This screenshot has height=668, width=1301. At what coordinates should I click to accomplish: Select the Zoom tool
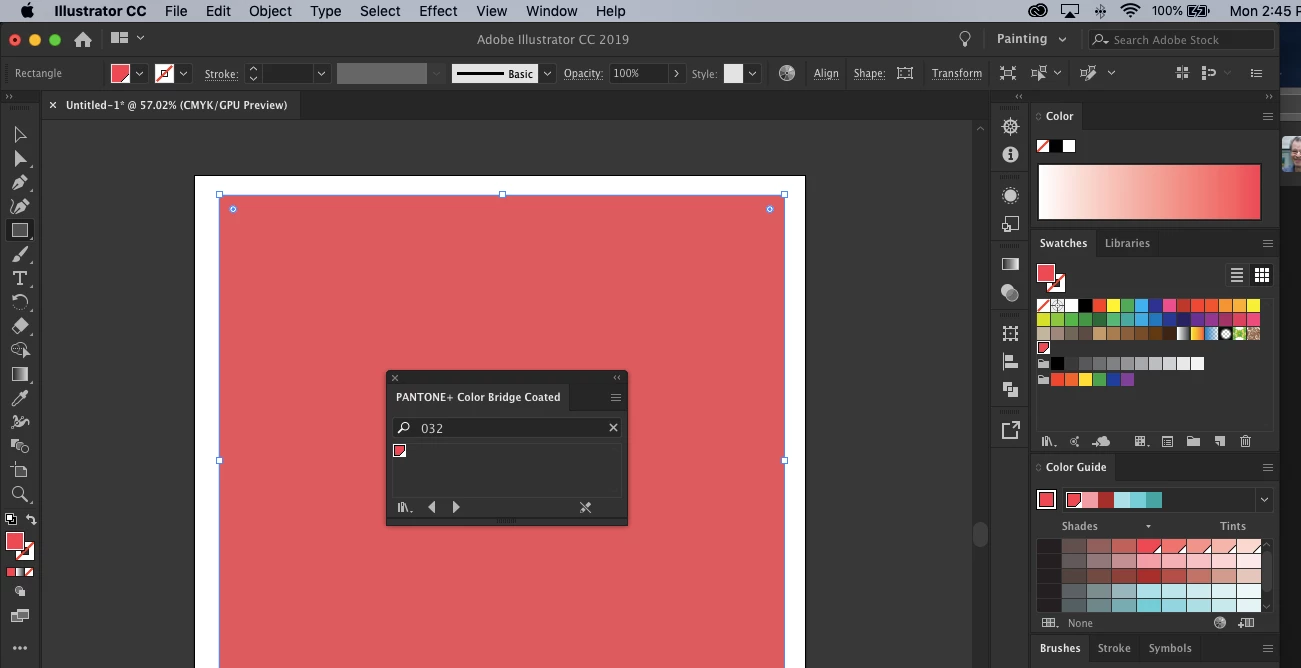pyautogui.click(x=19, y=494)
